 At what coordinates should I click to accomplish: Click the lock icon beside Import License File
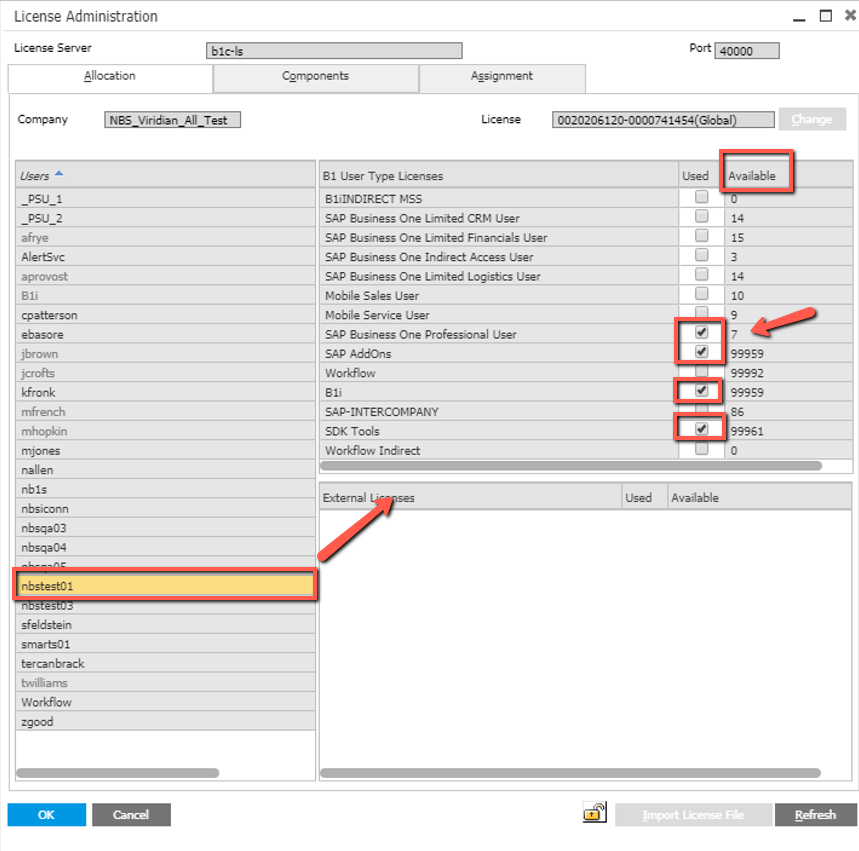point(594,812)
